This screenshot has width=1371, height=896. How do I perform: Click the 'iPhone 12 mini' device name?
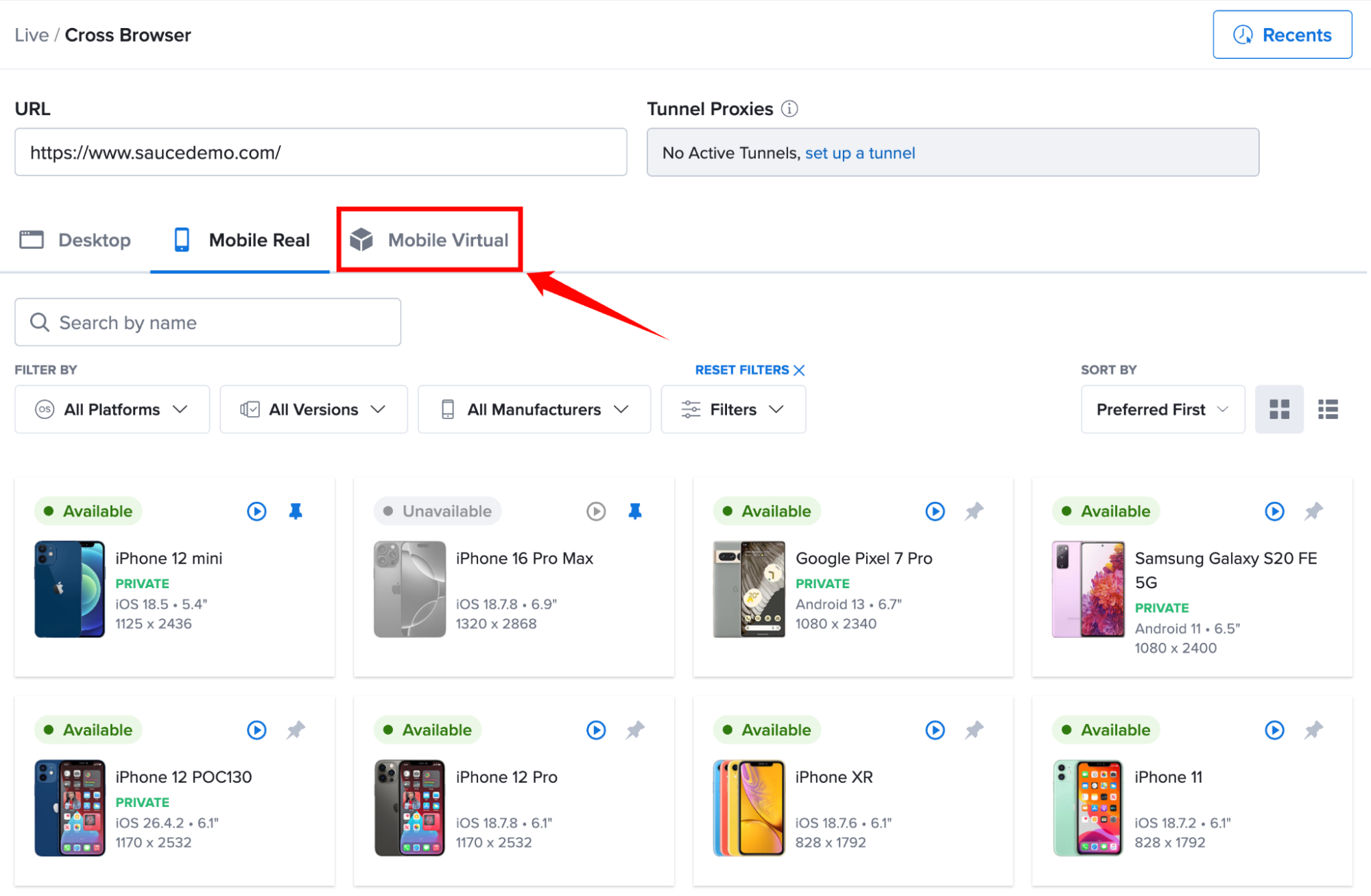coord(169,559)
